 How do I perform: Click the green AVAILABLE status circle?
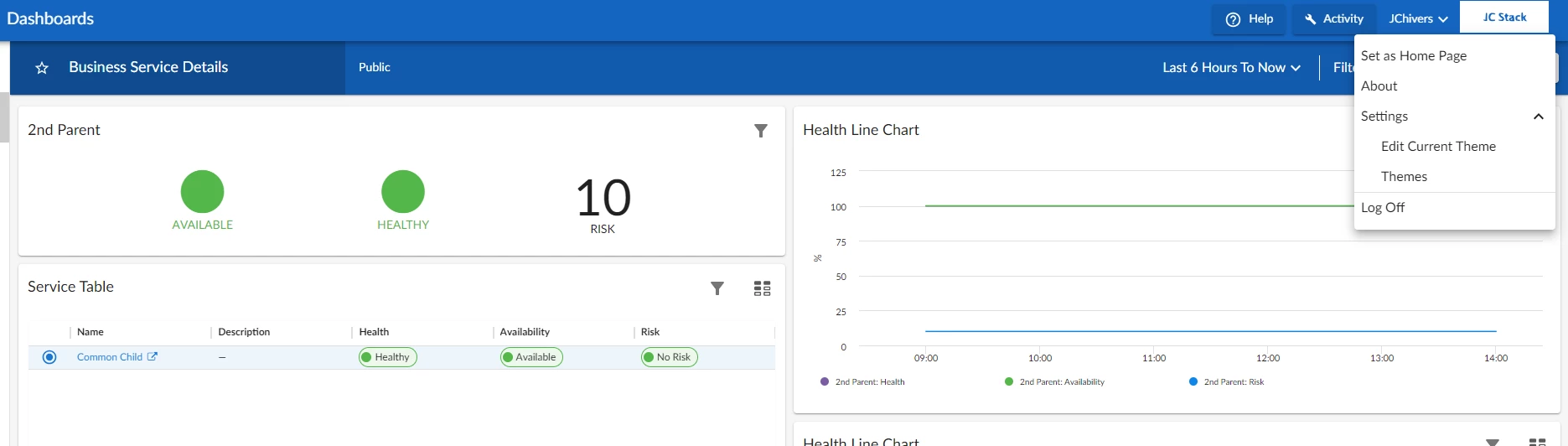tap(202, 191)
